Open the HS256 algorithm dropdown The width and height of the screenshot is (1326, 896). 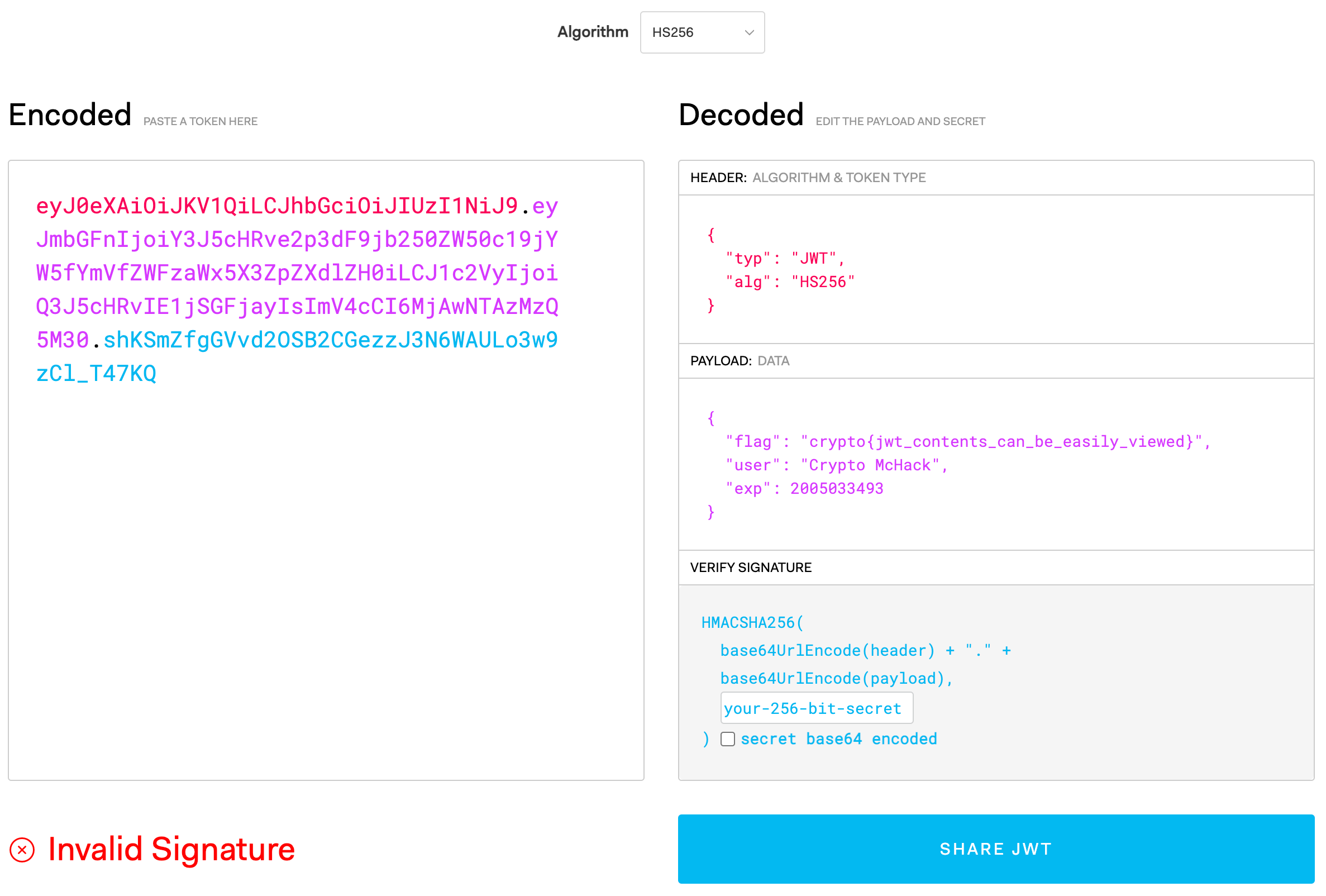[701, 32]
